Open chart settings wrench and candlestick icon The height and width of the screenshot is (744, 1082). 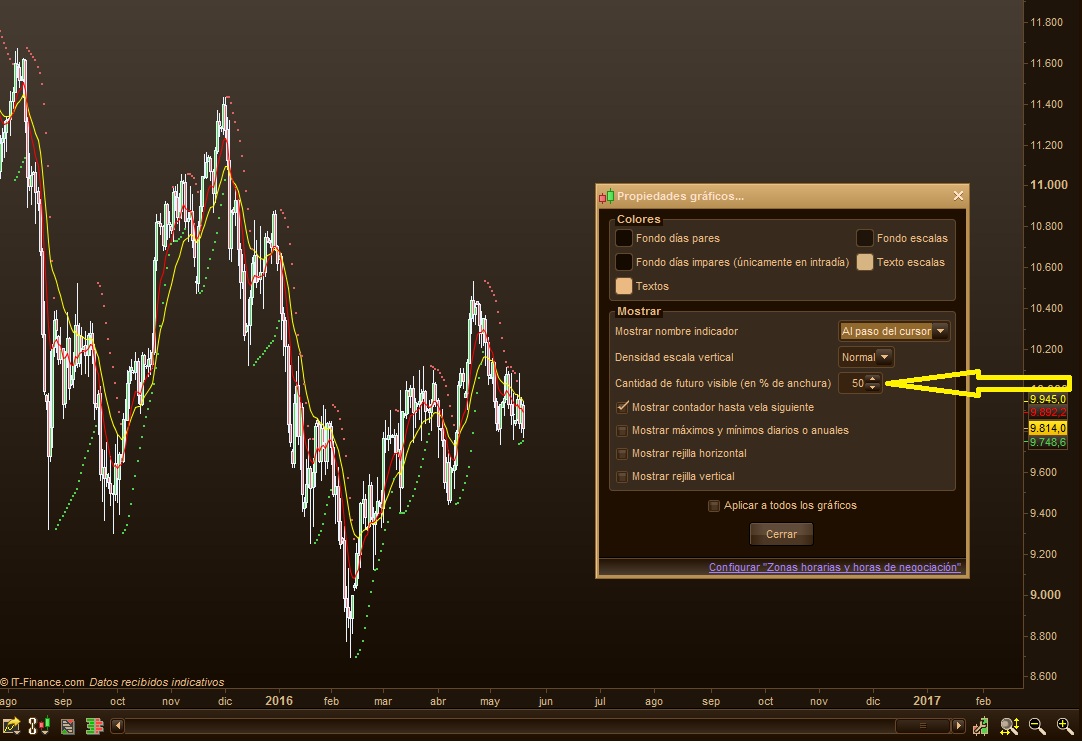point(981,726)
